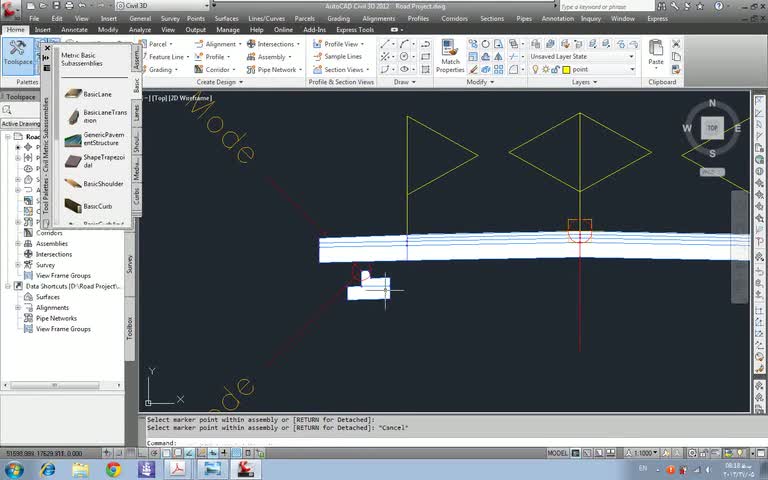Select the Line draw tool

coord(385,44)
